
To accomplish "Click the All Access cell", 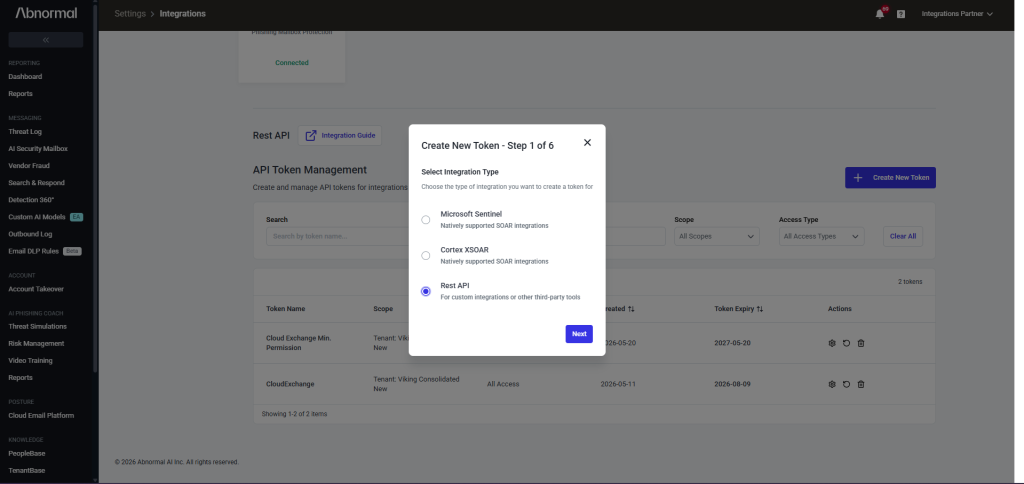I will coord(503,384).
